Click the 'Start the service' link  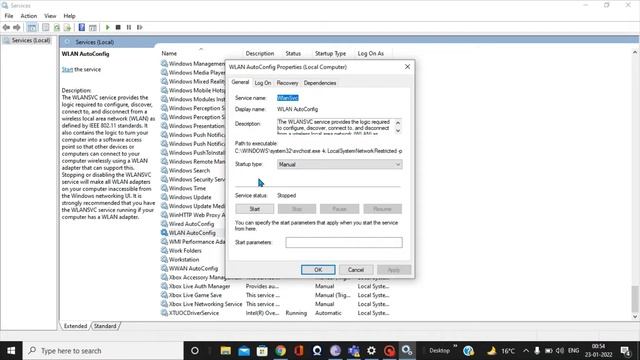67,69
